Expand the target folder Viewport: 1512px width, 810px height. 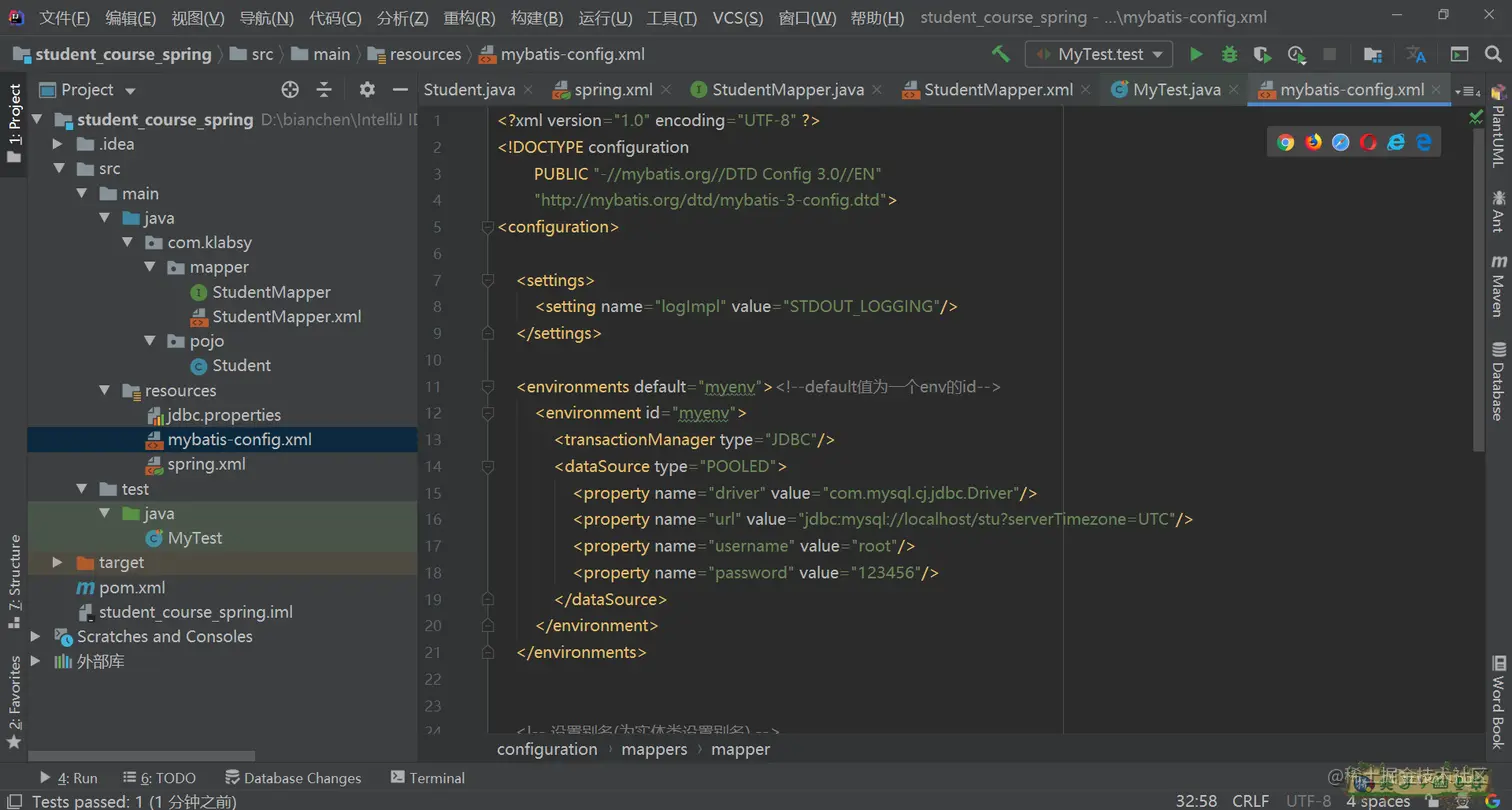pos(58,563)
